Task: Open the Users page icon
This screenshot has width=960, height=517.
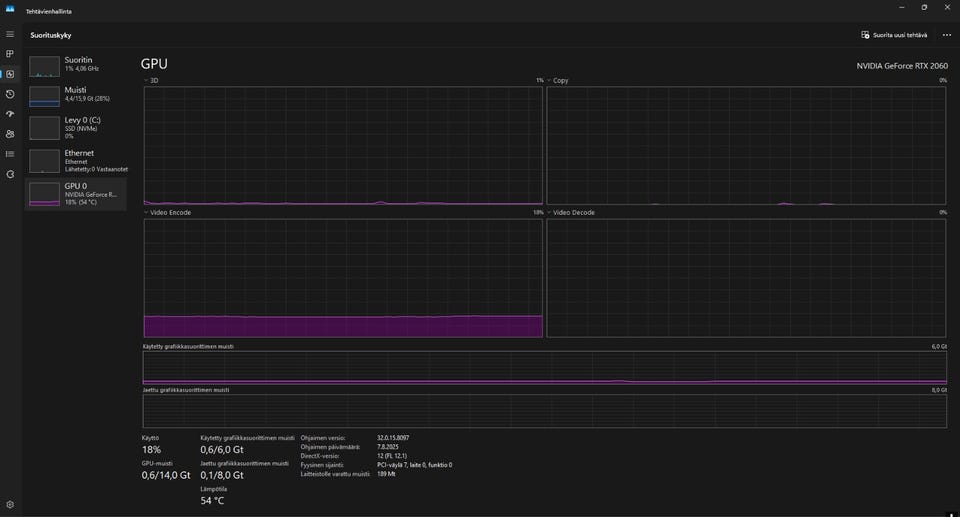Action: click(x=10, y=134)
